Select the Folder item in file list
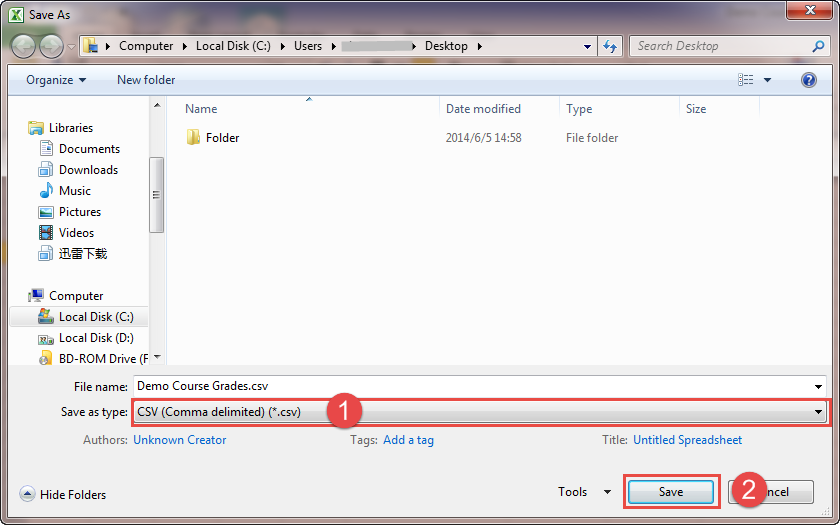The image size is (840, 525). (222, 138)
